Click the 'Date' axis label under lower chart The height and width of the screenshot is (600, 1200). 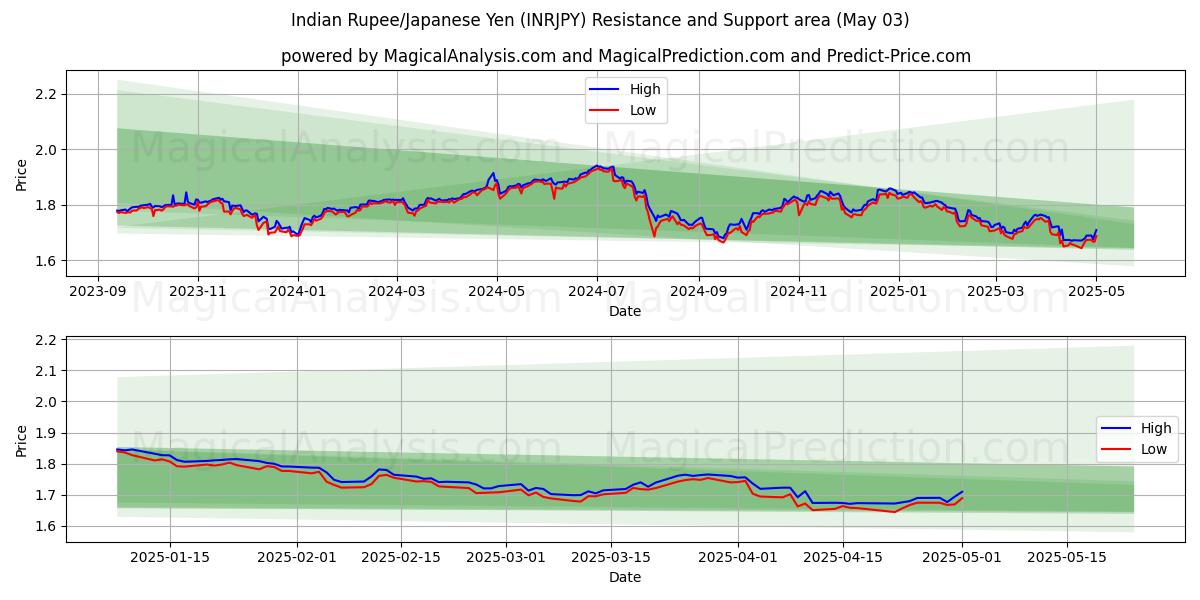625,578
